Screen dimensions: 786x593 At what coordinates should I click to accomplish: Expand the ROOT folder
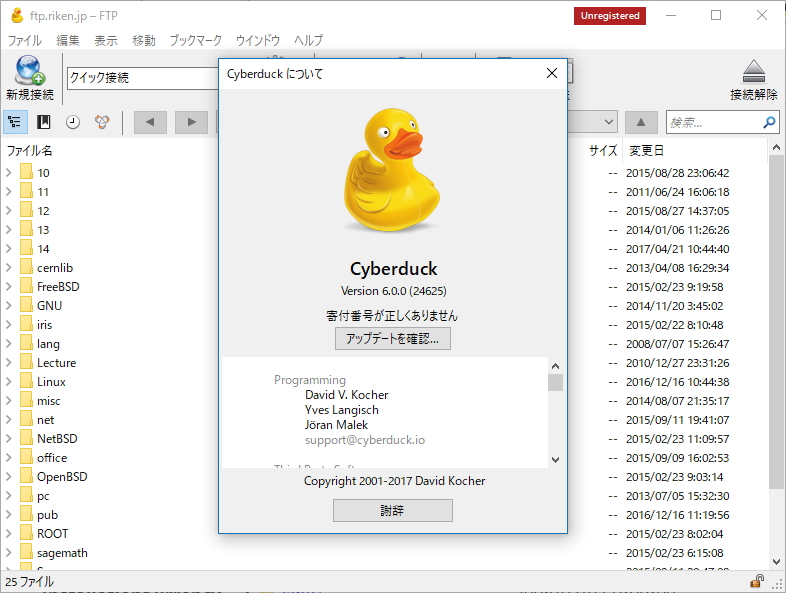point(9,533)
